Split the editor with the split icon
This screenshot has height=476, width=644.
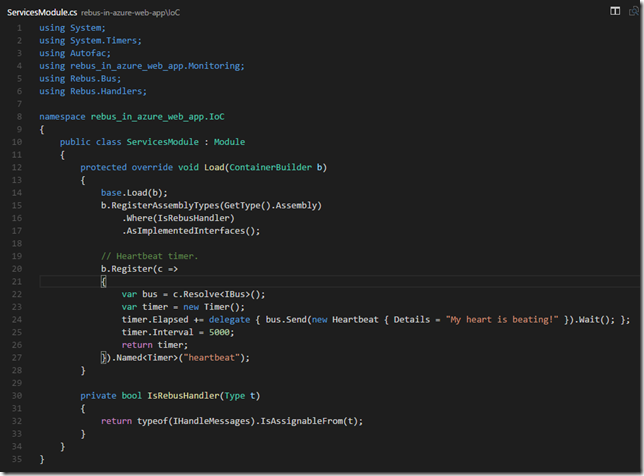pos(615,11)
